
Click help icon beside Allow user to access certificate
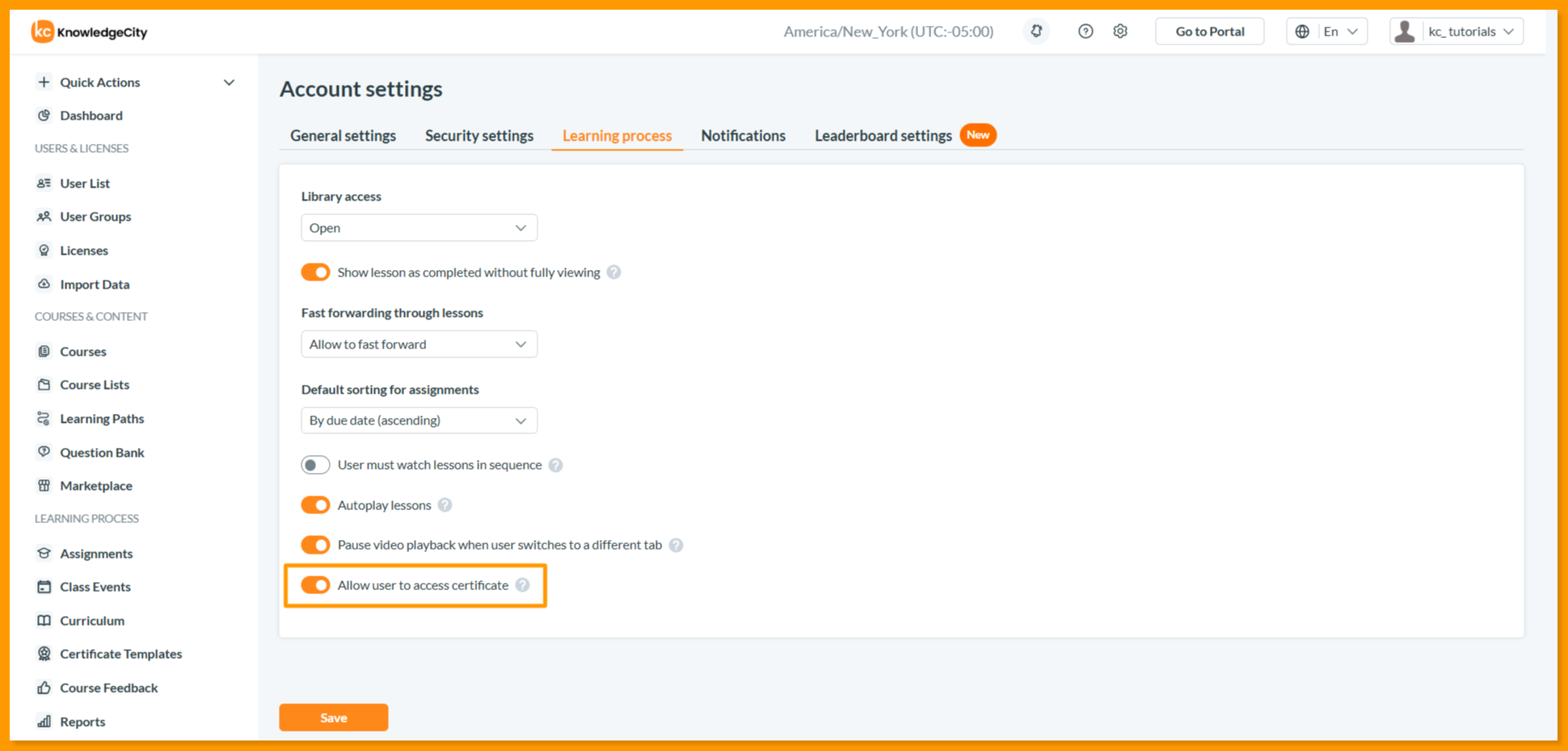(522, 585)
